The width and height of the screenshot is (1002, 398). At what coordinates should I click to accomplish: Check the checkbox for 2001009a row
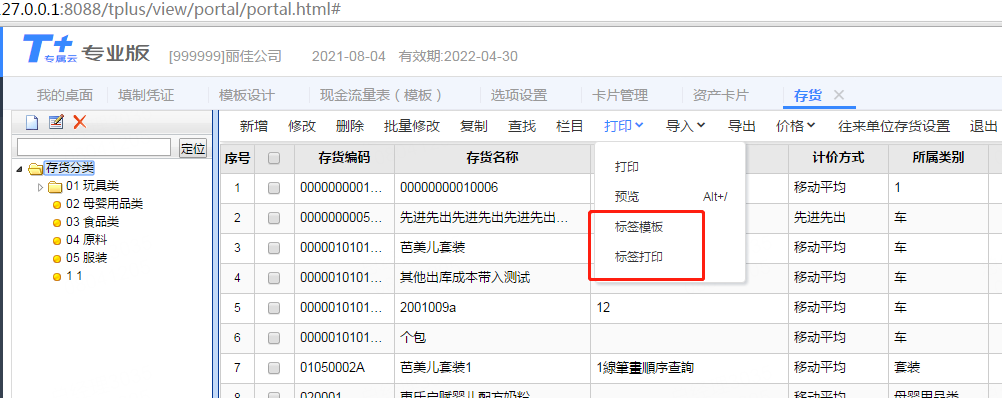click(274, 308)
